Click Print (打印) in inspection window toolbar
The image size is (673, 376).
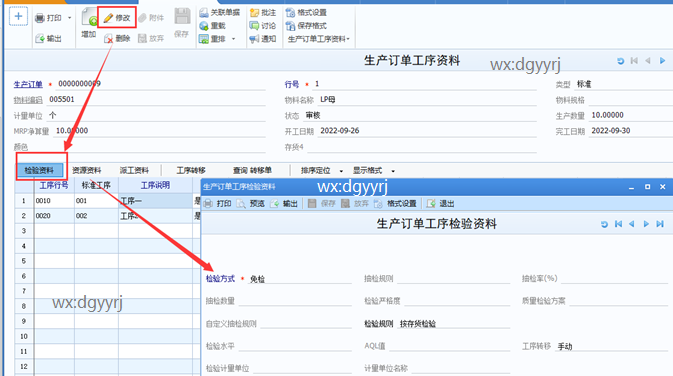pyautogui.click(x=218, y=203)
